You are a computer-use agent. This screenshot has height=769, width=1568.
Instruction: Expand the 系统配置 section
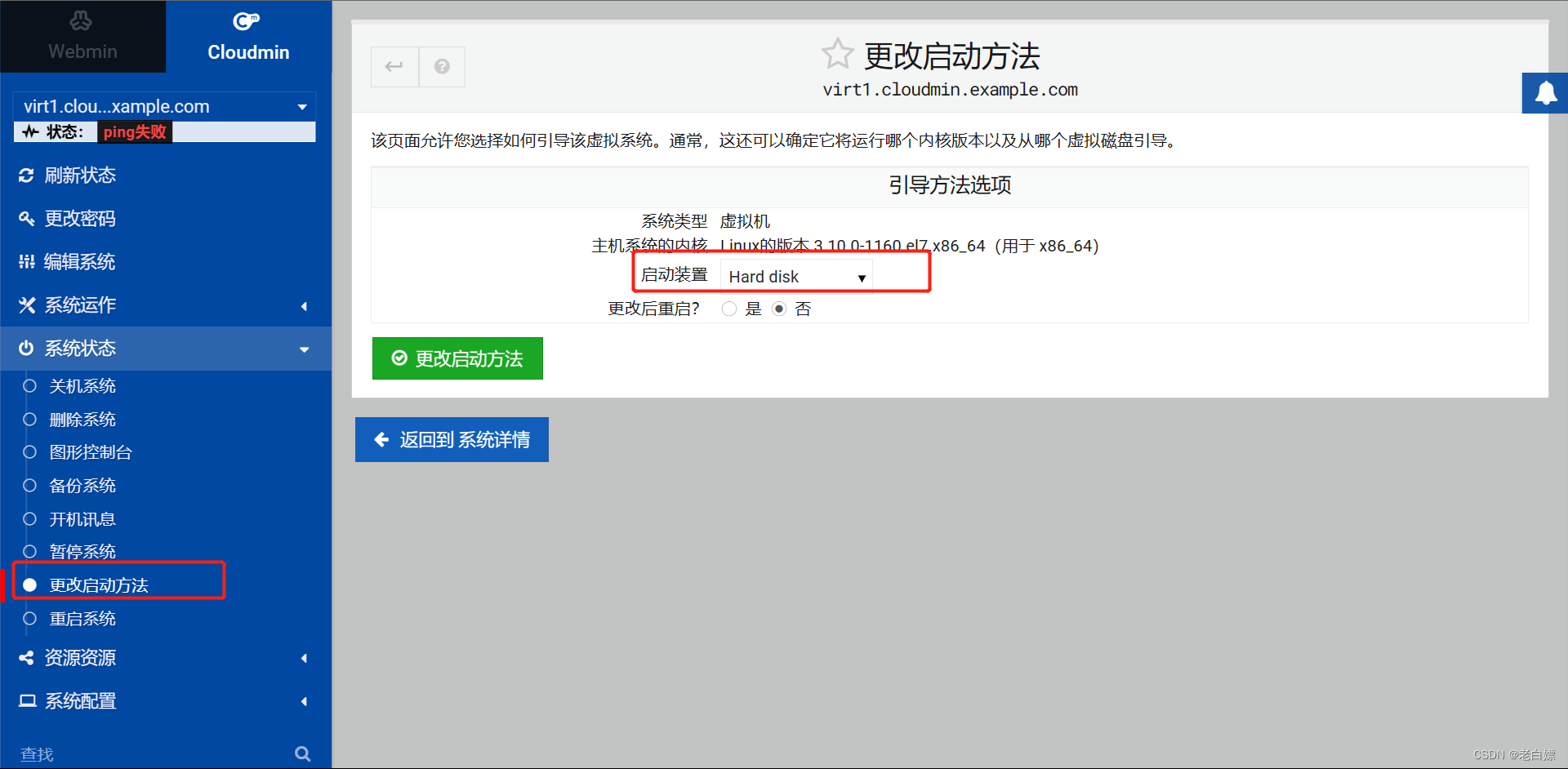[x=303, y=700]
